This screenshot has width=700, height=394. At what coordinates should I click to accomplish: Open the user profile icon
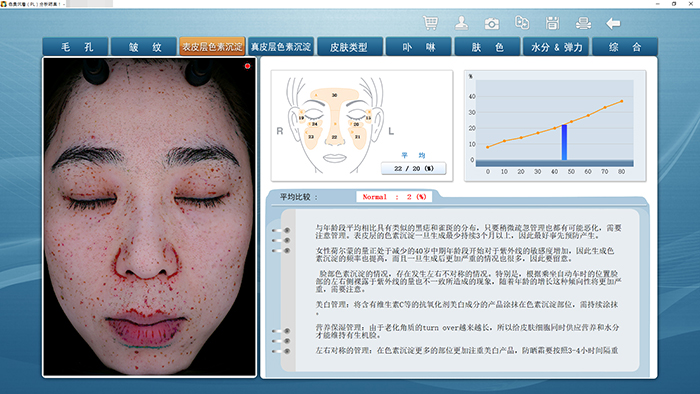click(x=461, y=23)
